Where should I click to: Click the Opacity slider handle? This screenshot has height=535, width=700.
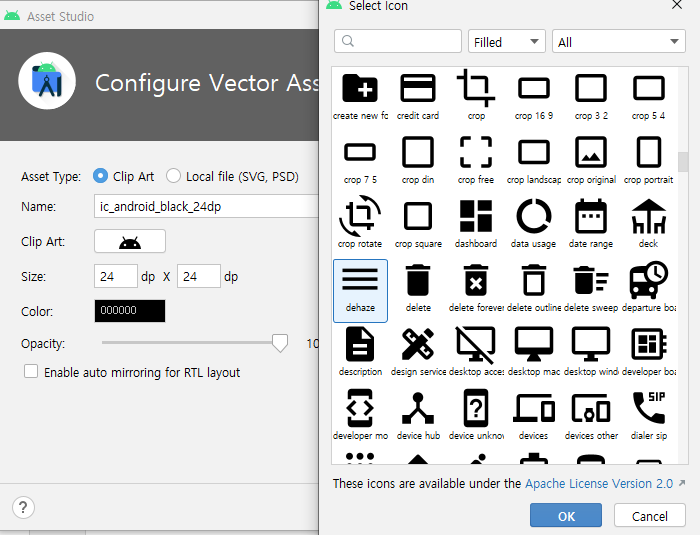tap(280, 343)
